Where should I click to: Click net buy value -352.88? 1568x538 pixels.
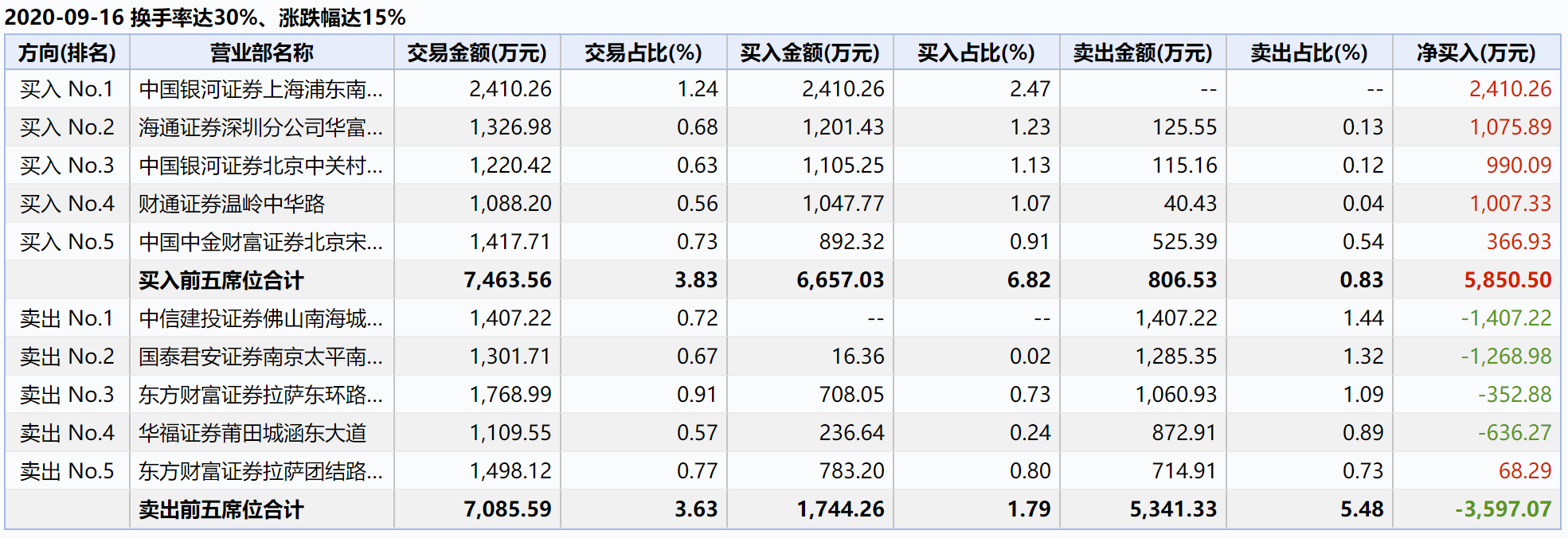tap(1515, 395)
